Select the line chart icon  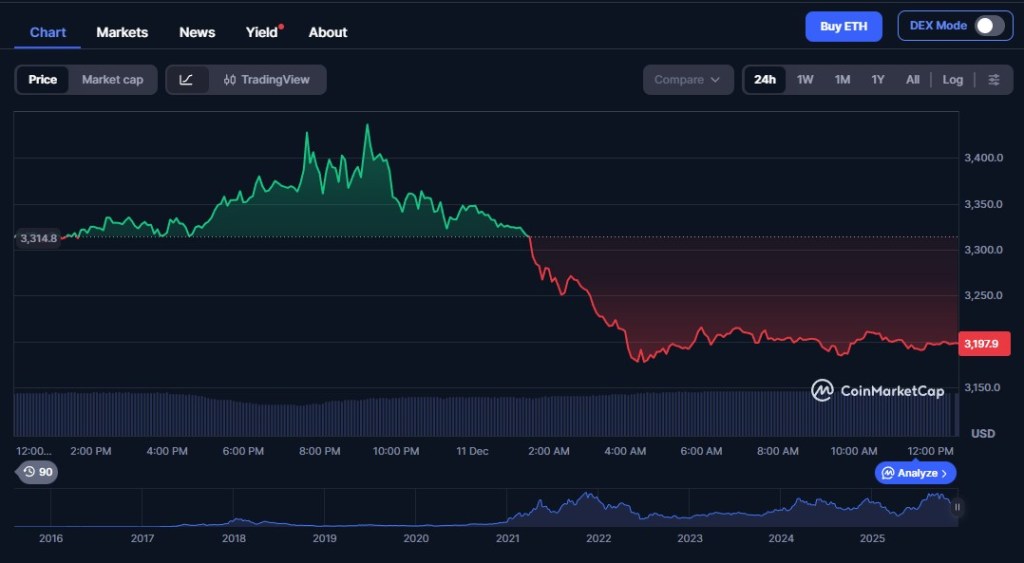coord(187,80)
